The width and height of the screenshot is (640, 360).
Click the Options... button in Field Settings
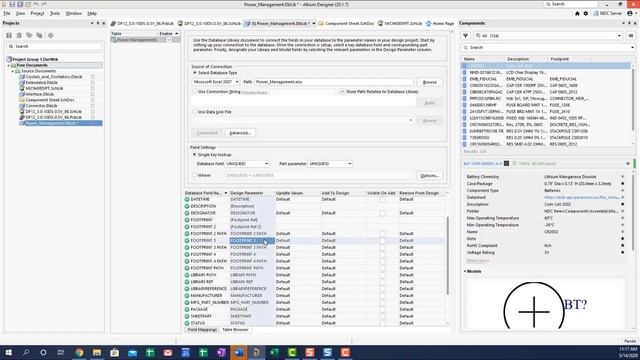coord(429,176)
